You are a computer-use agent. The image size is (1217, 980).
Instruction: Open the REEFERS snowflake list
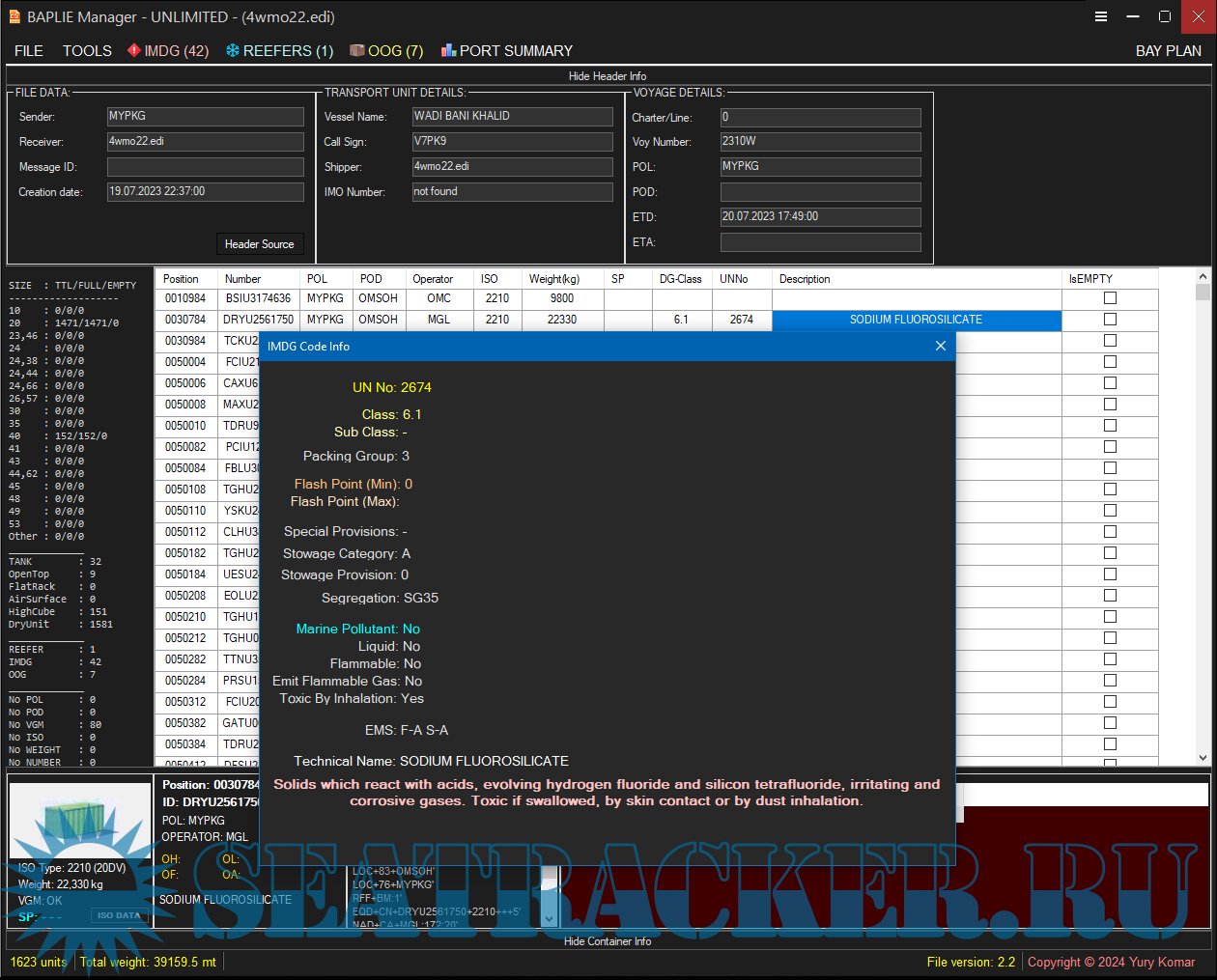(279, 51)
